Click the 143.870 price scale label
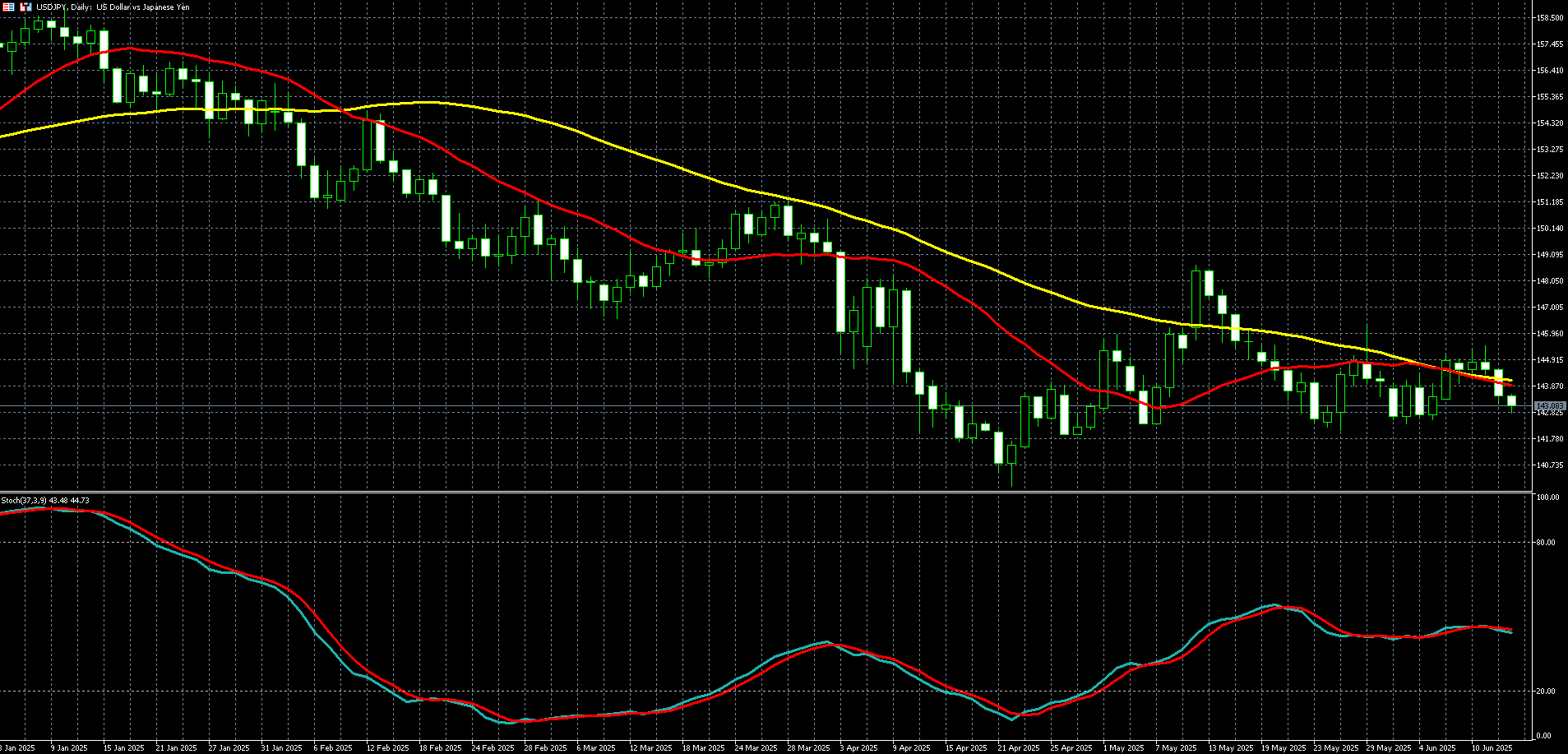The image size is (1568, 754). click(x=1550, y=386)
